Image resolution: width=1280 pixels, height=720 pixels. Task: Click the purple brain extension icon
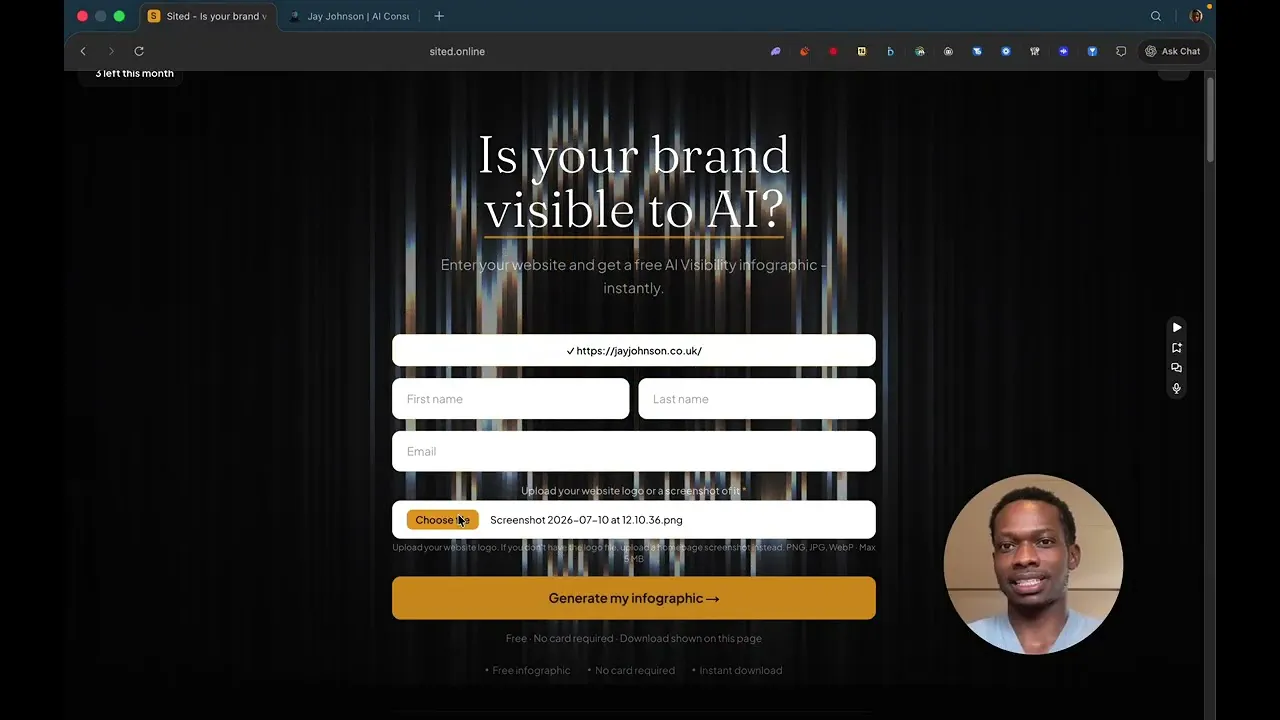coord(775,51)
